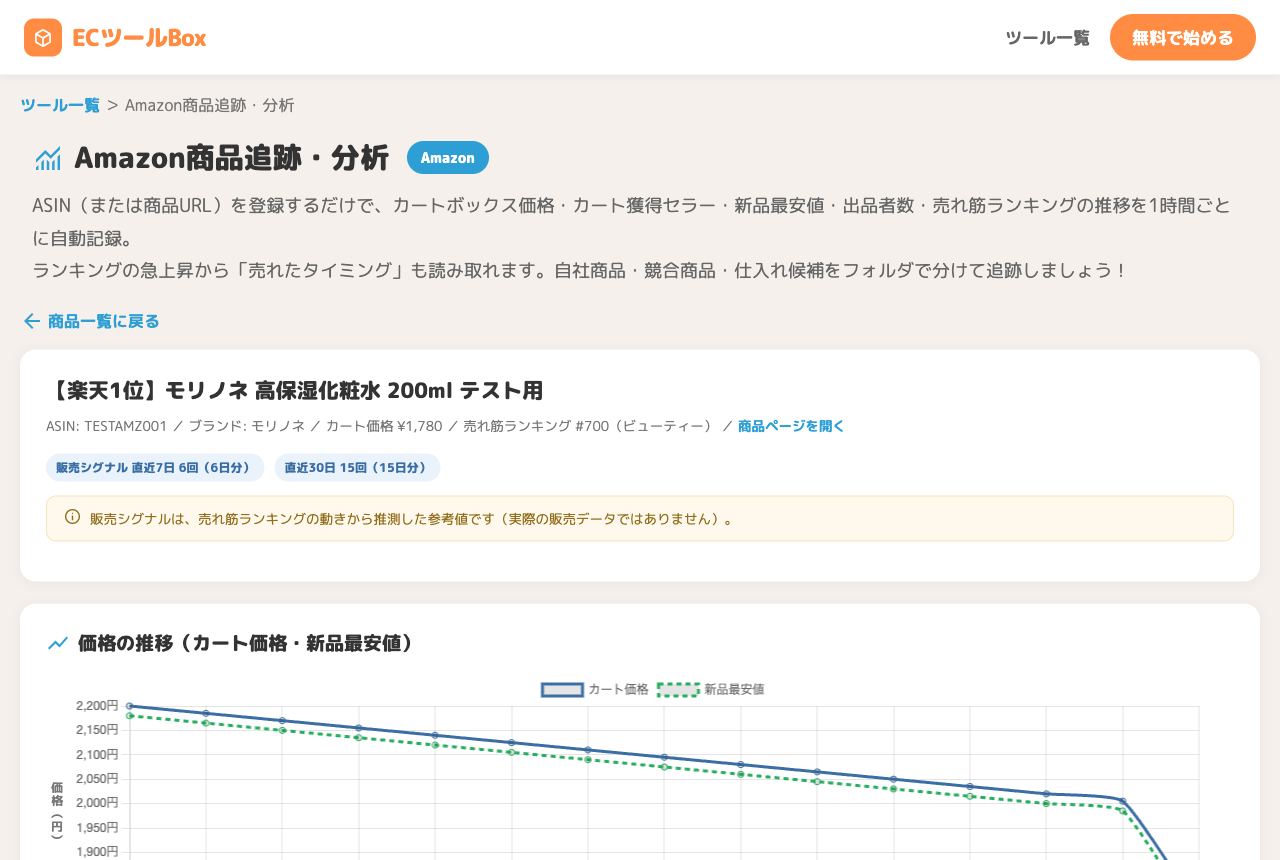Click the ECツールBox box logo icon
Screen dimensions: 1280x860
[x=43, y=38]
